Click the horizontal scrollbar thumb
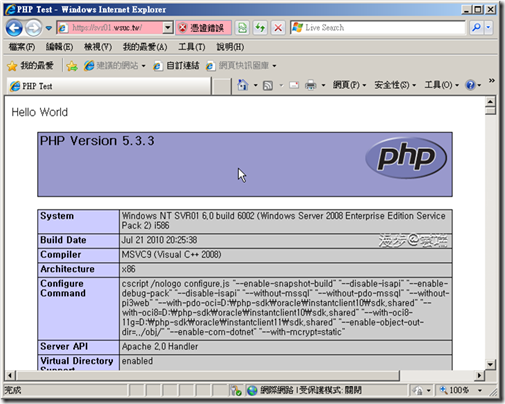505x404 pixels. coord(208,376)
